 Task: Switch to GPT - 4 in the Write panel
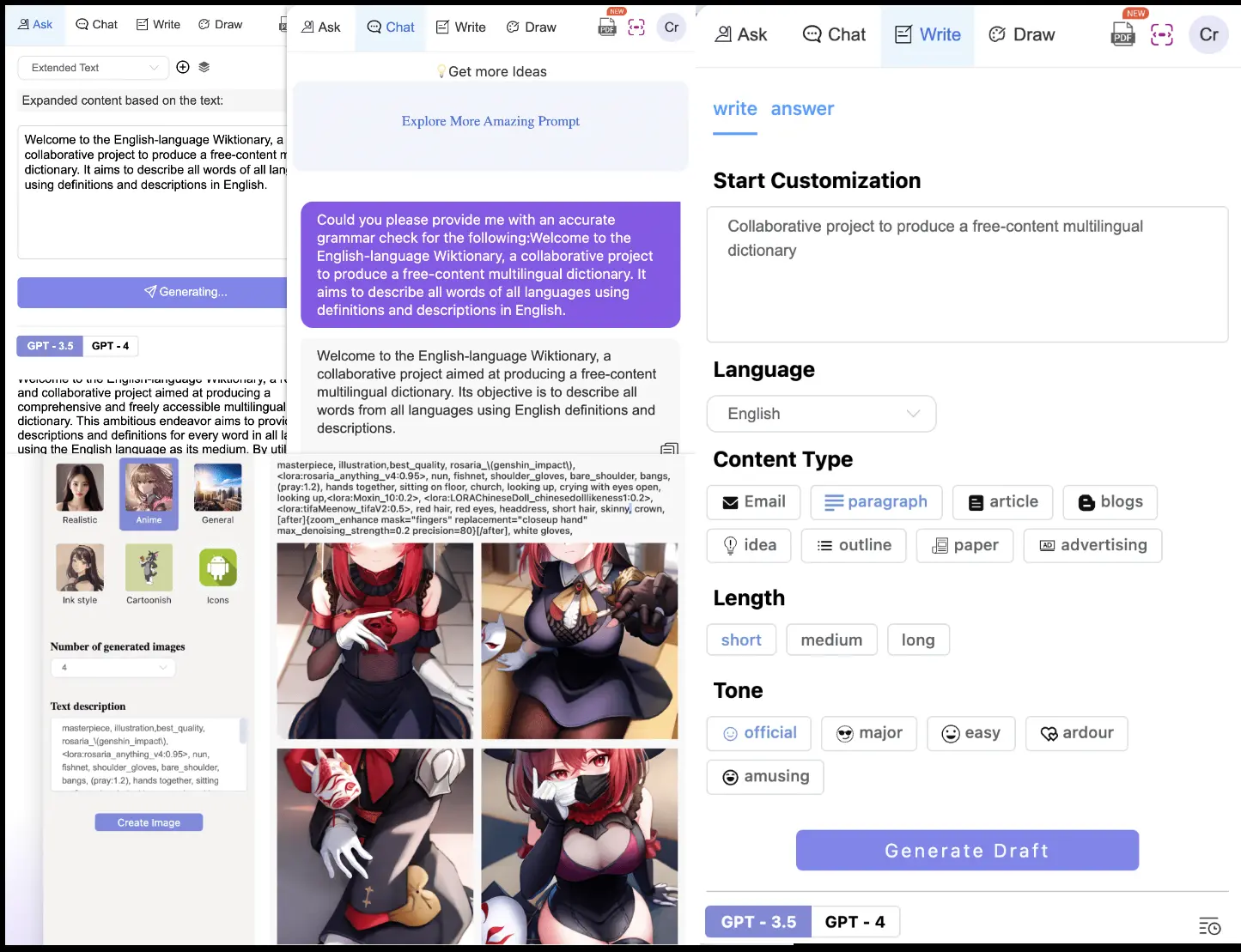[x=855, y=922]
